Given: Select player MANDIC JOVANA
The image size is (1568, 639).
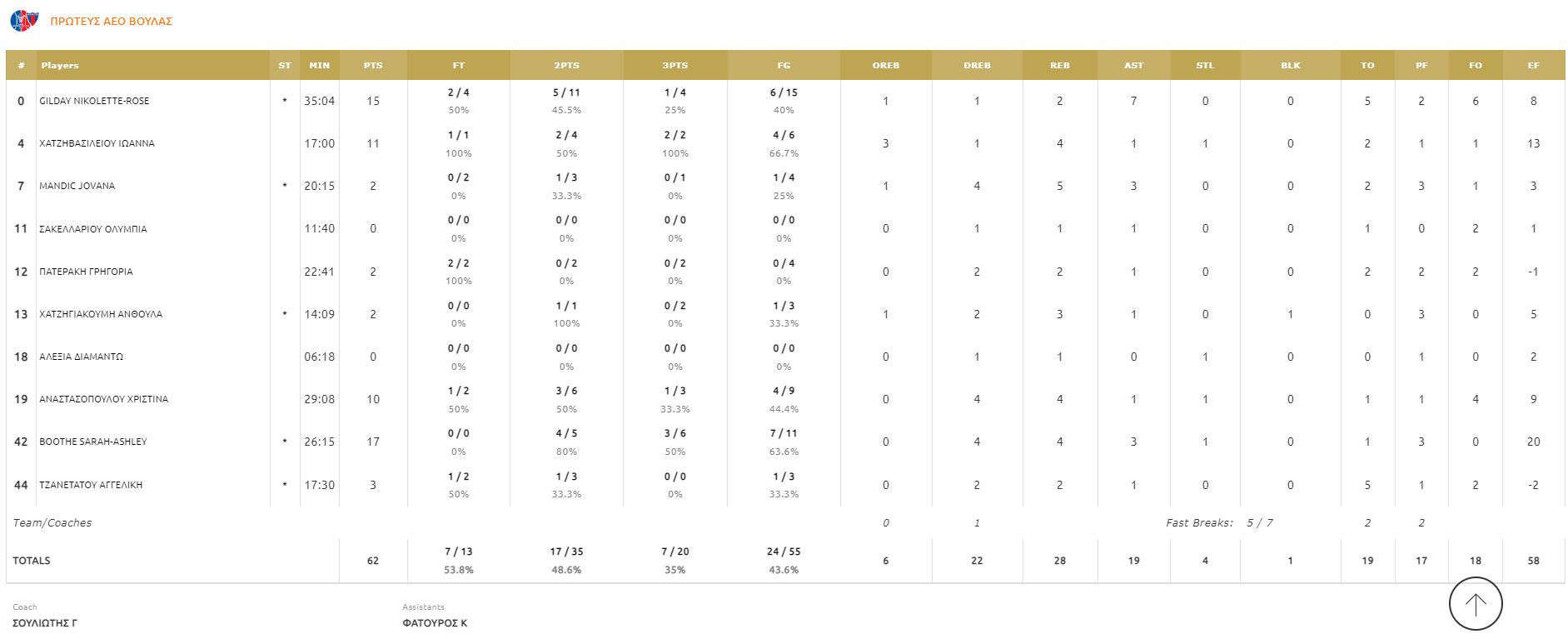Looking at the screenshot, I should 77,186.
